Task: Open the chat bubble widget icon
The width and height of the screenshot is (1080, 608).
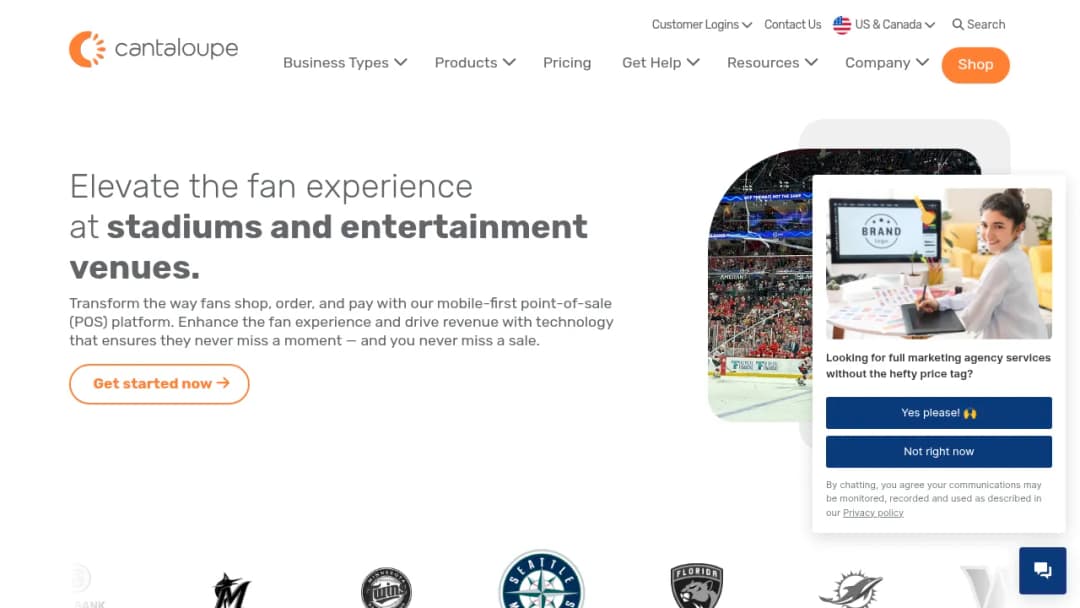Action: pyautogui.click(x=1042, y=570)
